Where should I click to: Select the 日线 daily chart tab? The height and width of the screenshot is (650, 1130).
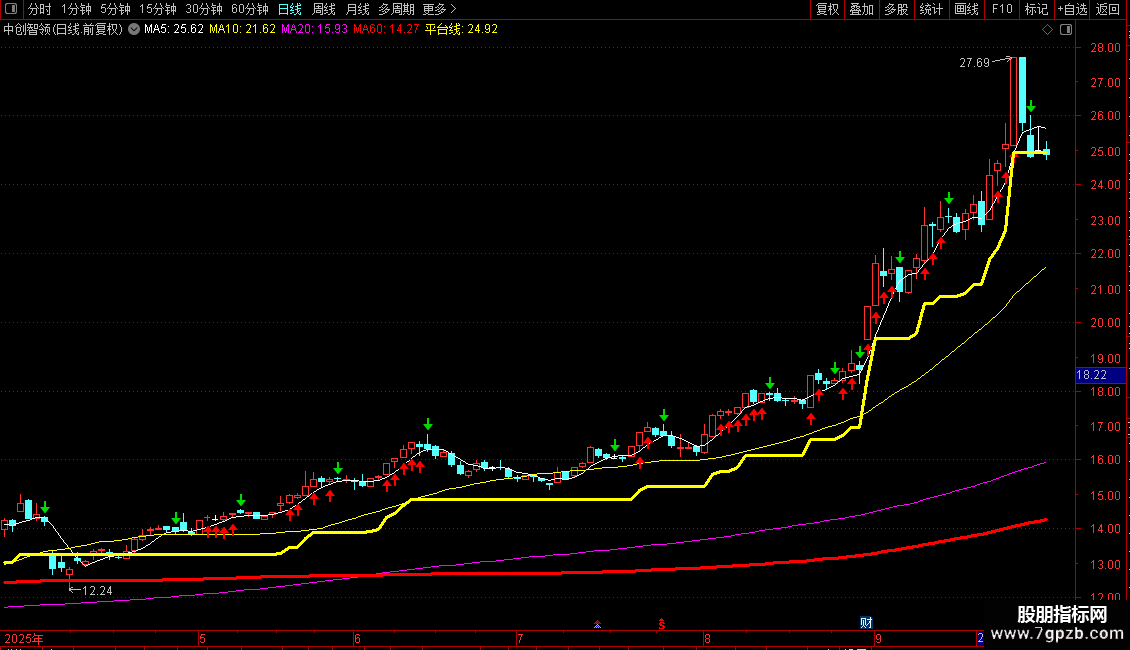290,9
